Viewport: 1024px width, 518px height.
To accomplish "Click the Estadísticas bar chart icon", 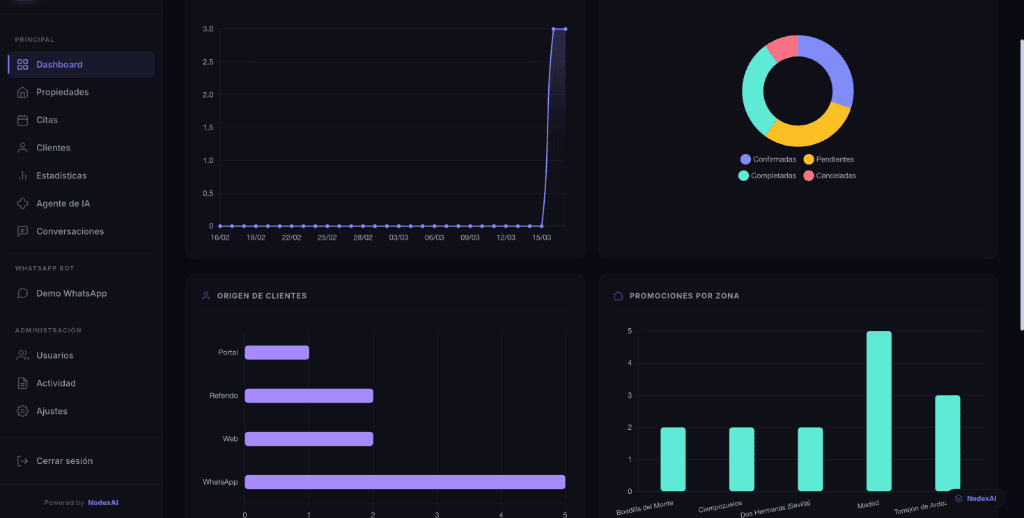I will (23, 176).
